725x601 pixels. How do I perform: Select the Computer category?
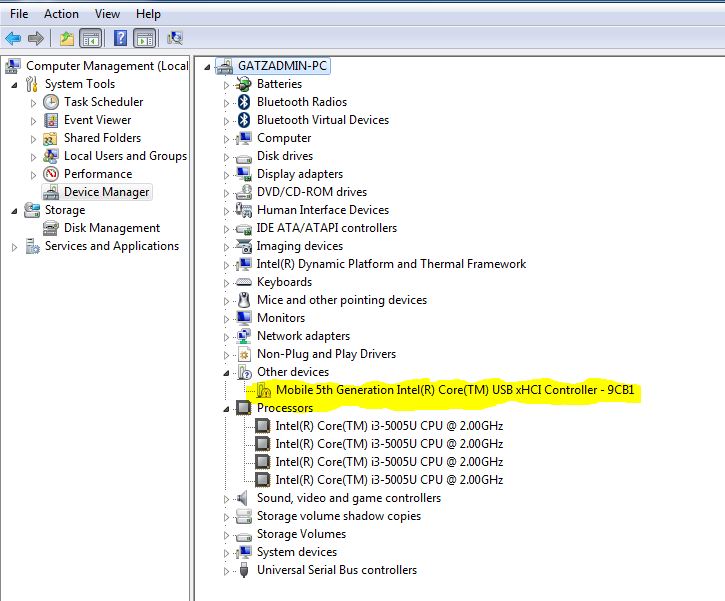284,138
